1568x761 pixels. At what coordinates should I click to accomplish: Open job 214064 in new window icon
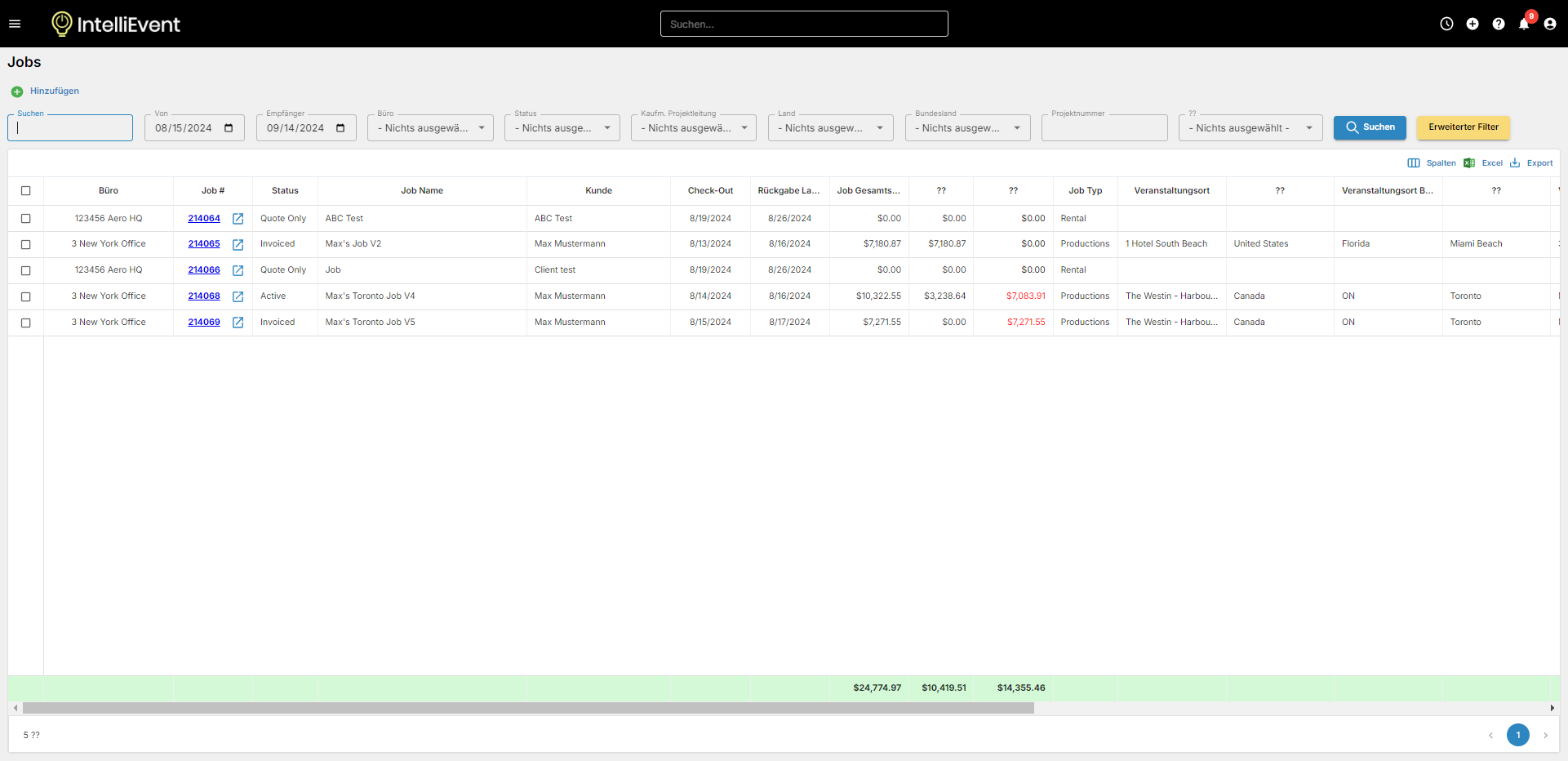[x=238, y=219]
